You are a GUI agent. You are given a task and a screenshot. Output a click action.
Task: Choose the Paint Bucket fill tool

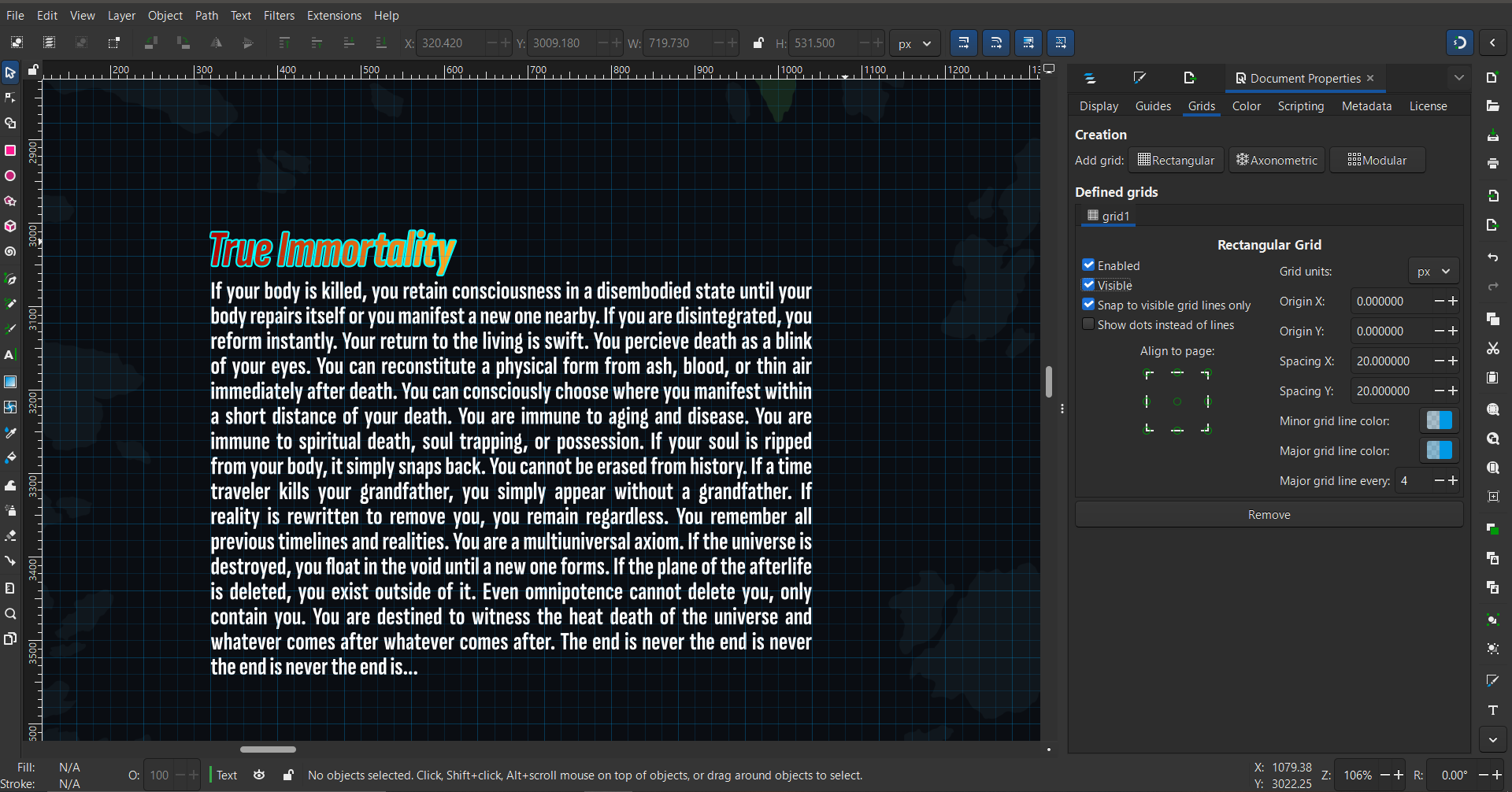pyautogui.click(x=10, y=458)
